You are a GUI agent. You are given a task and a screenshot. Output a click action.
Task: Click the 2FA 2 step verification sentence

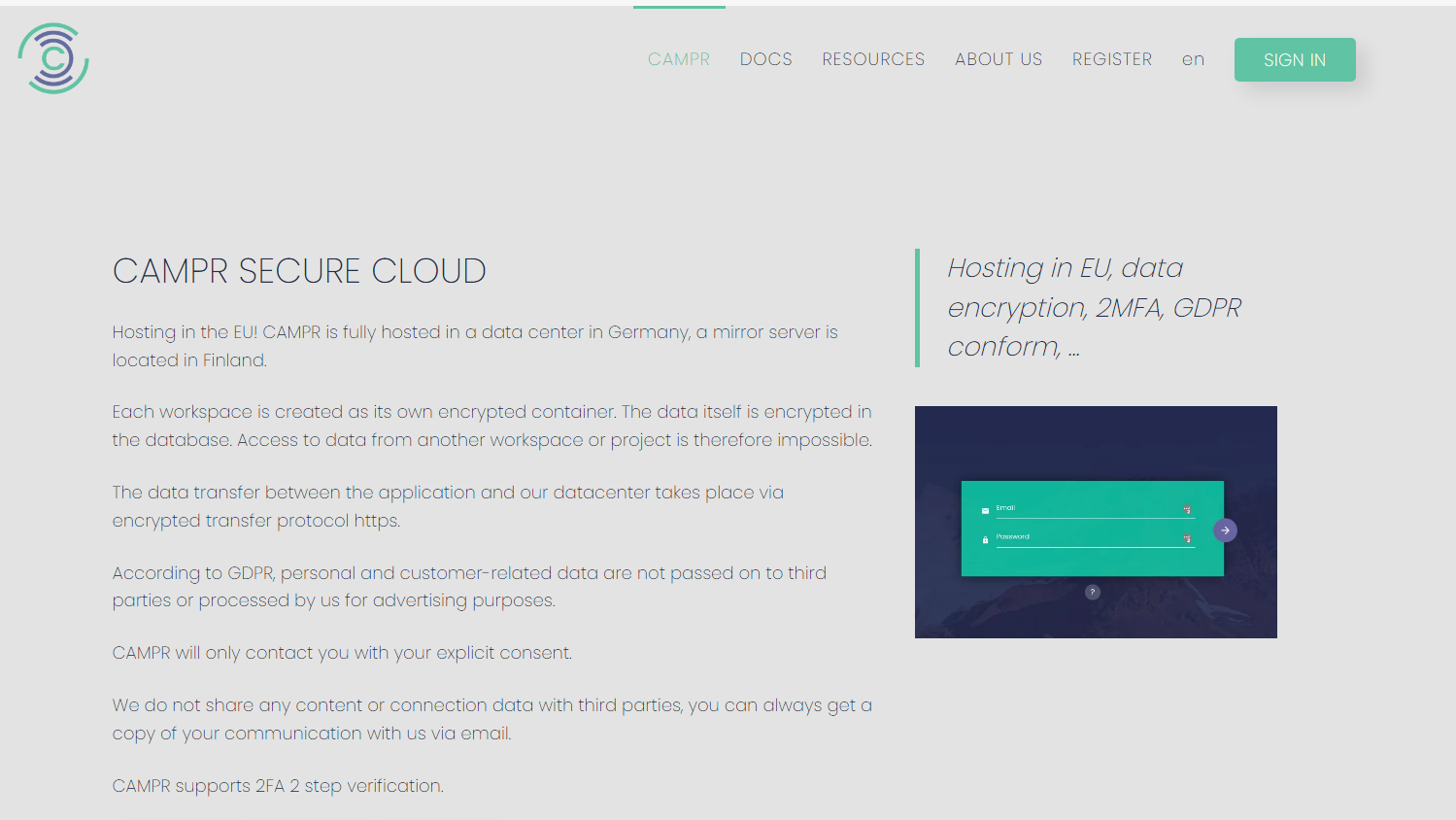[x=278, y=786]
